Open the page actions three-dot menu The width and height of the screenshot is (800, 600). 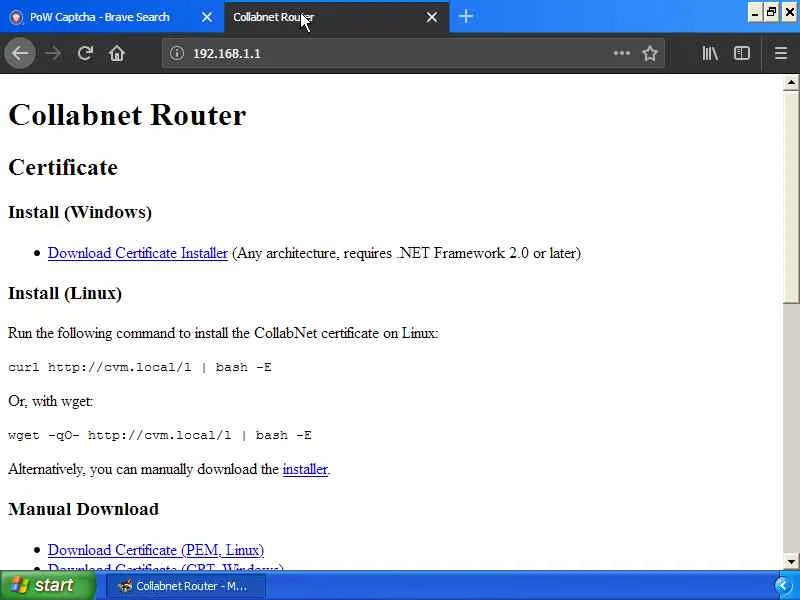[621, 53]
